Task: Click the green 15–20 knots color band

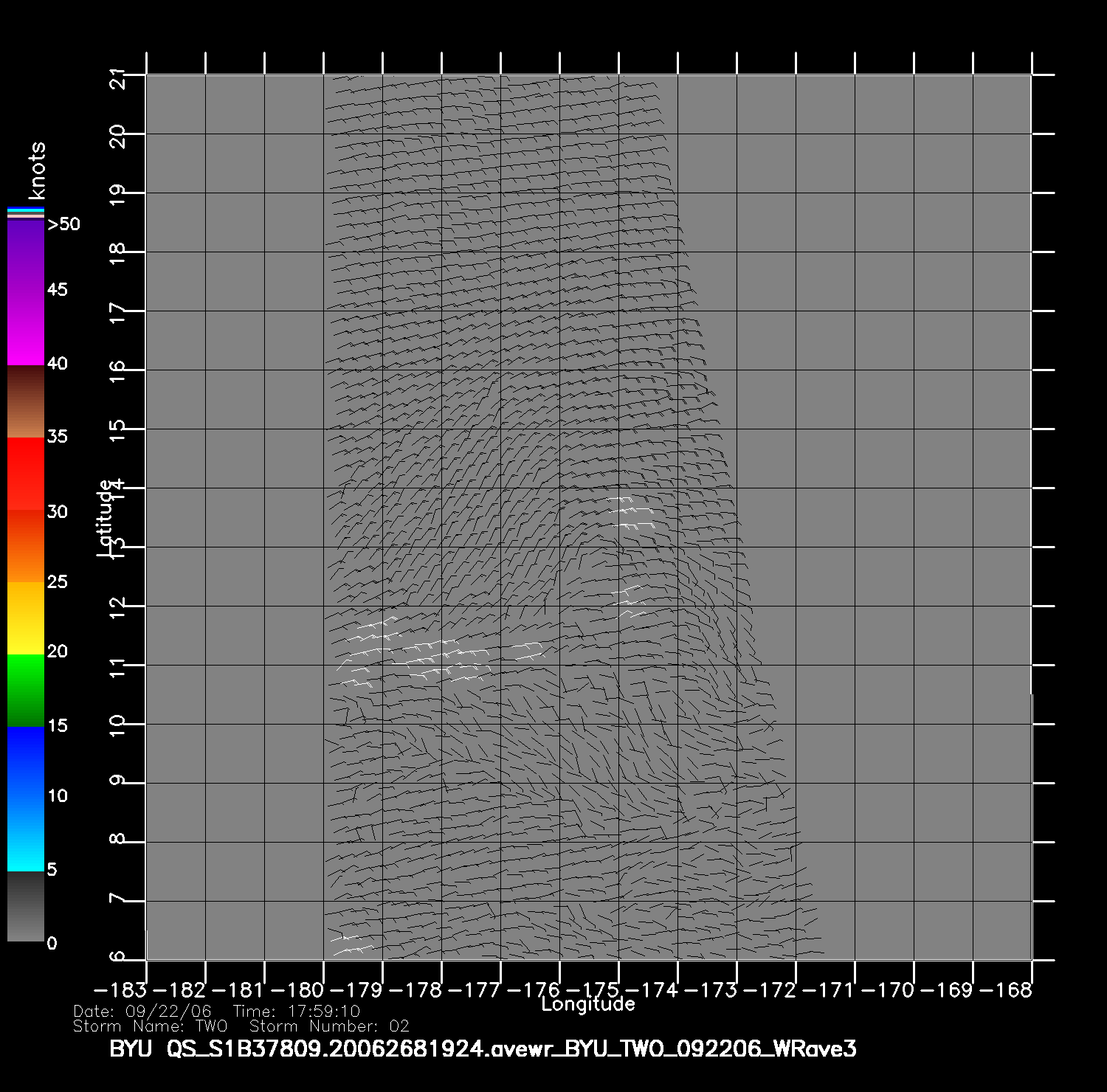Action: tap(26, 690)
